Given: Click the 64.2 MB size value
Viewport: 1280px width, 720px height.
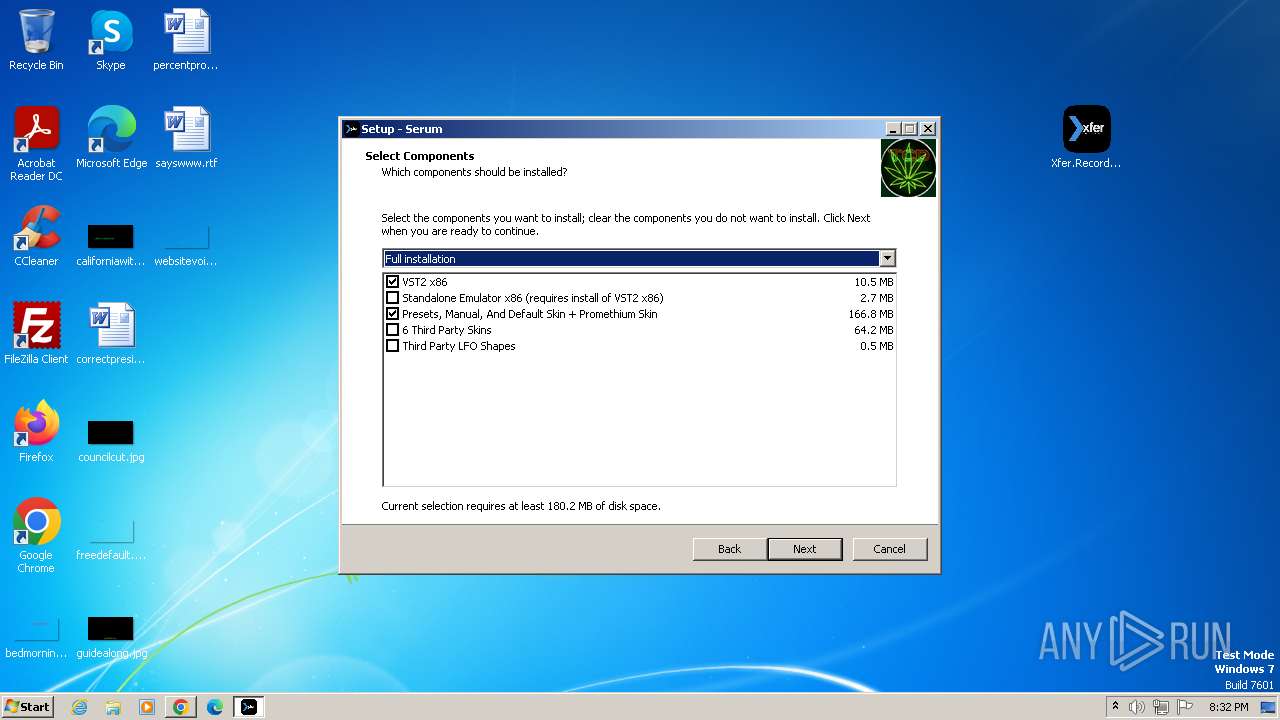Looking at the screenshot, I should [874, 330].
